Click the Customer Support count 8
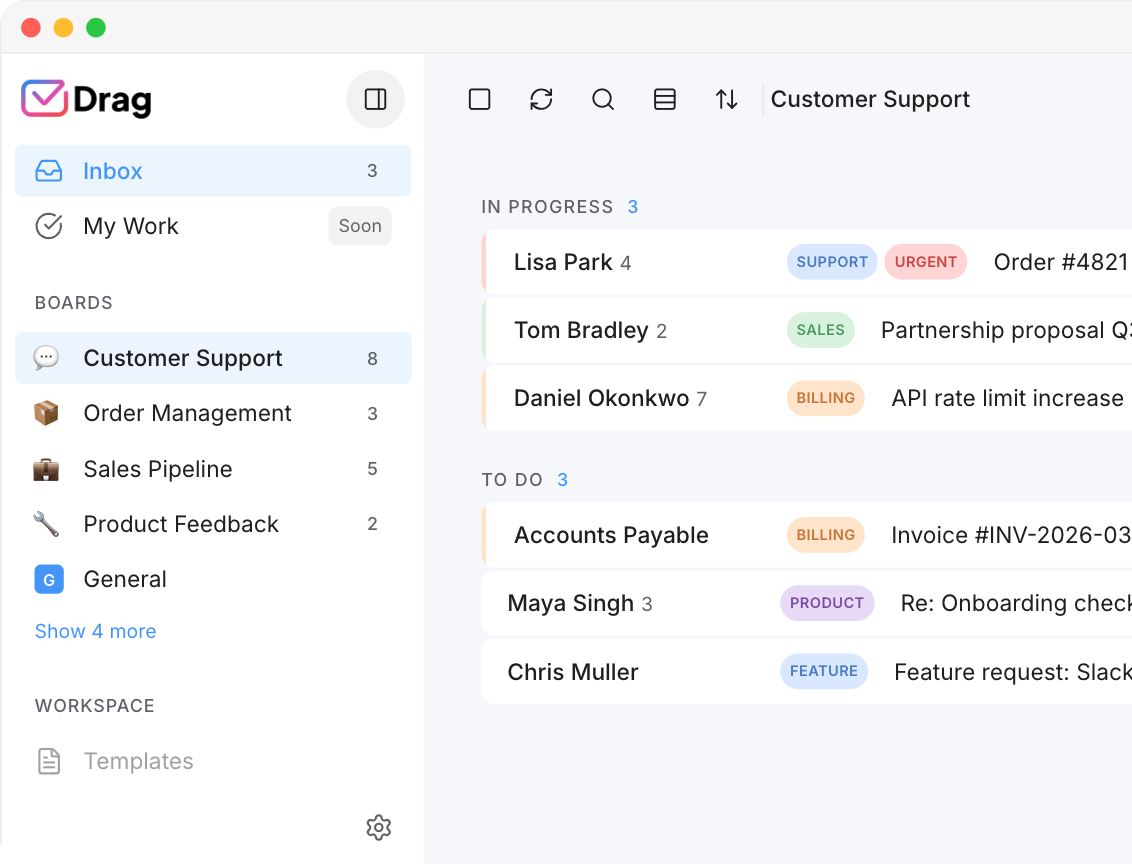The width and height of the screenshot is (1132, 864). [373, 359]
